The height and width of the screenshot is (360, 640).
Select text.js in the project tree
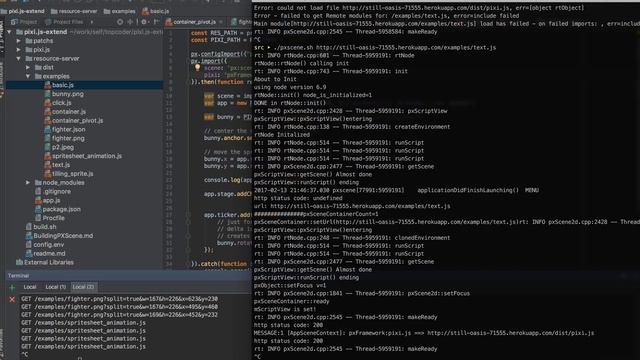[60, 165]
